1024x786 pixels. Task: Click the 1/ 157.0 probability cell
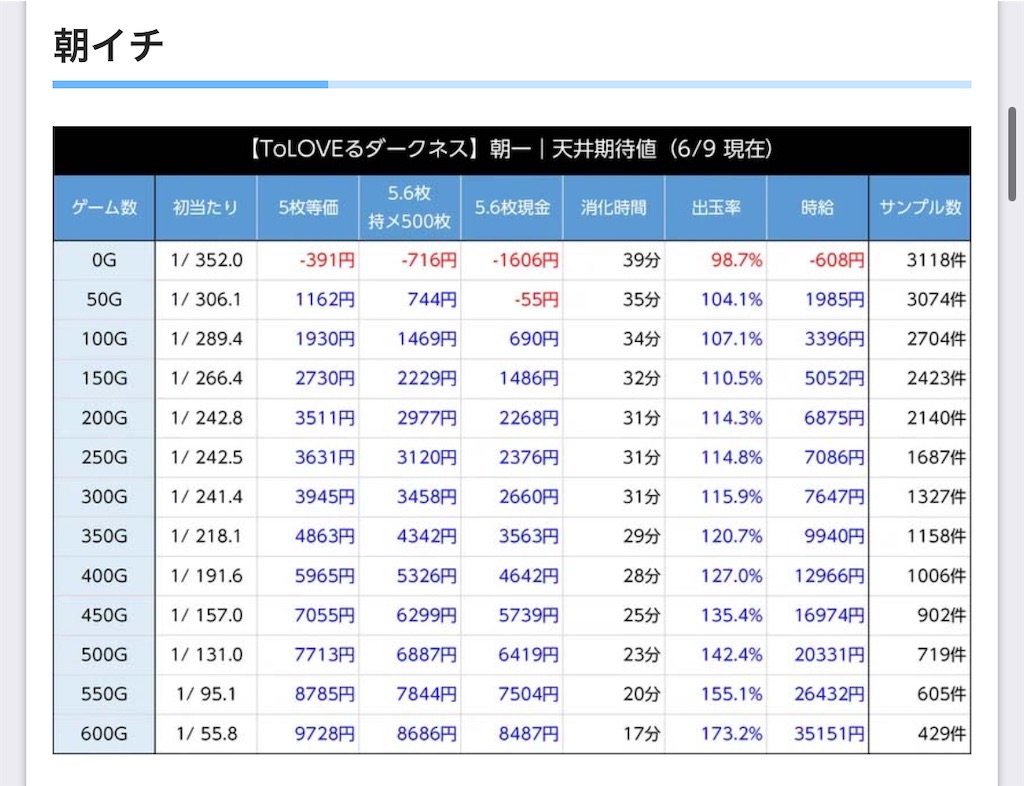click(x=206, y=615)
